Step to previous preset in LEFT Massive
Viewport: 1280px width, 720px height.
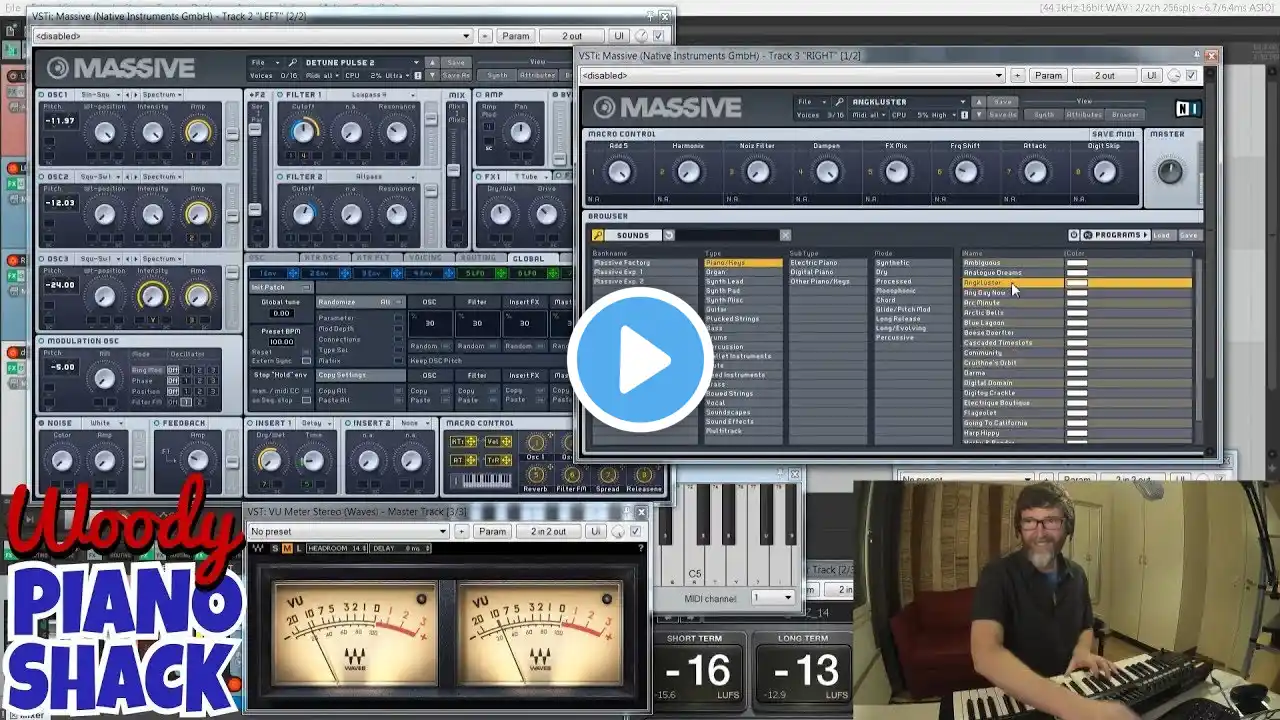(x=432, y=62)
